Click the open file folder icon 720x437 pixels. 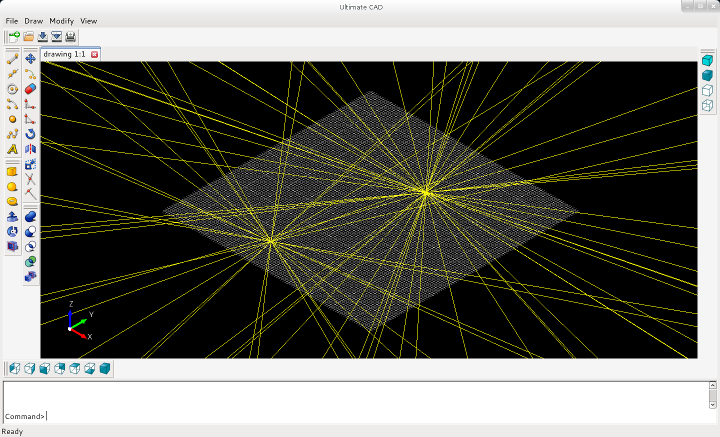pos(29,37)
